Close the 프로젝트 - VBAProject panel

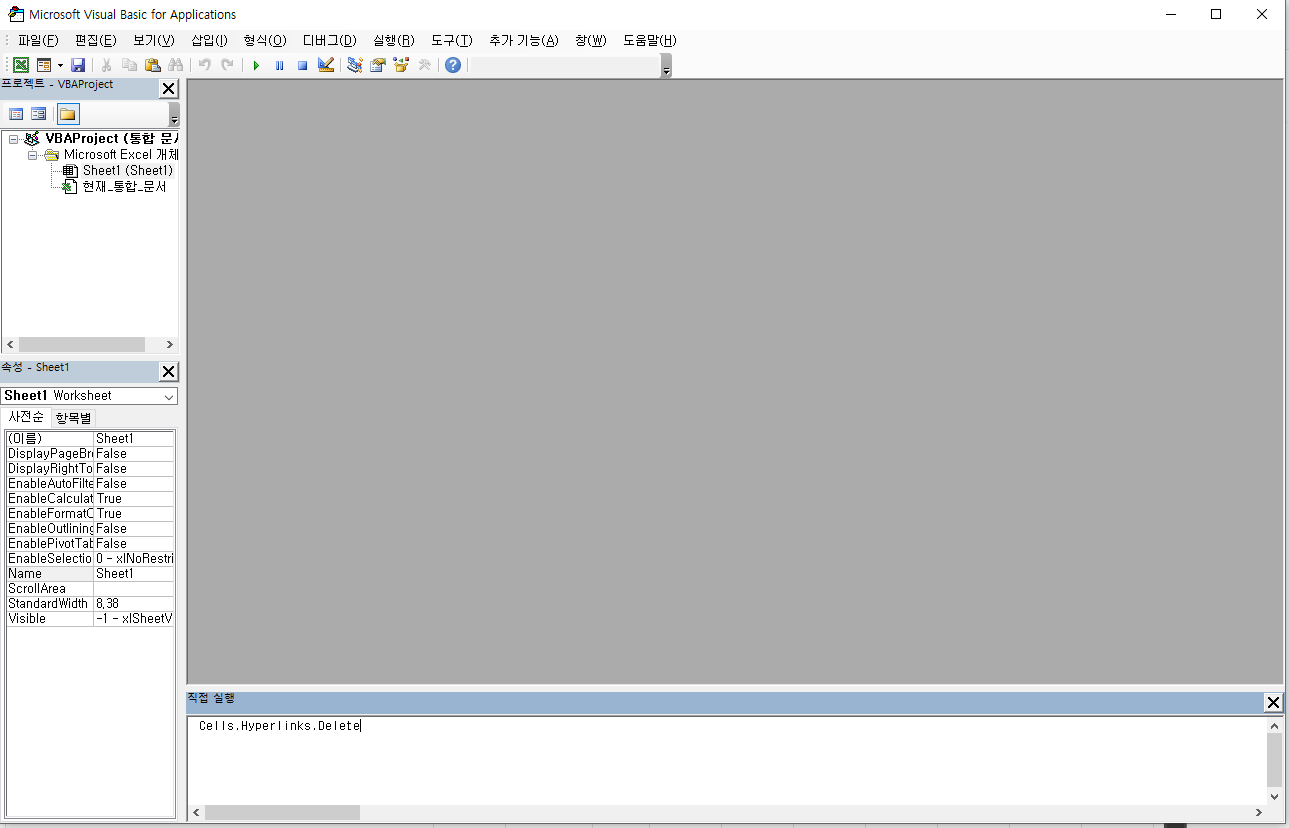coord(169,89)
